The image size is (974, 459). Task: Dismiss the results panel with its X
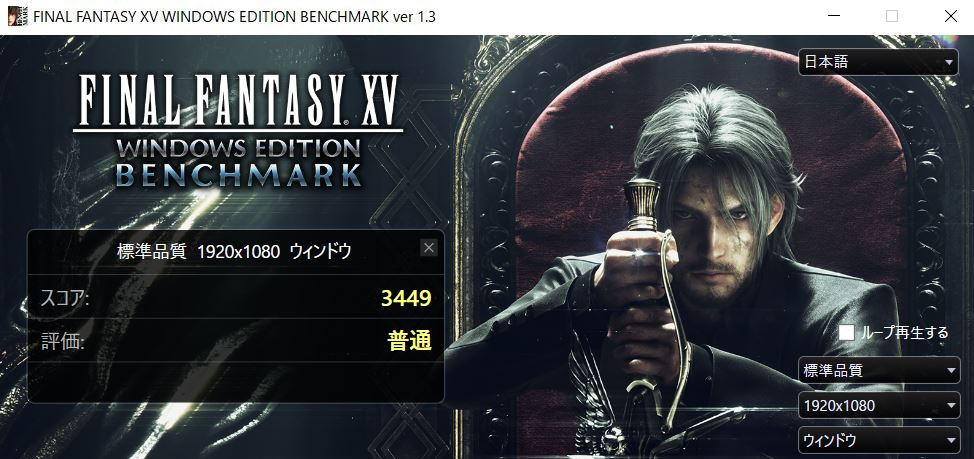click(x=429, y=248)
